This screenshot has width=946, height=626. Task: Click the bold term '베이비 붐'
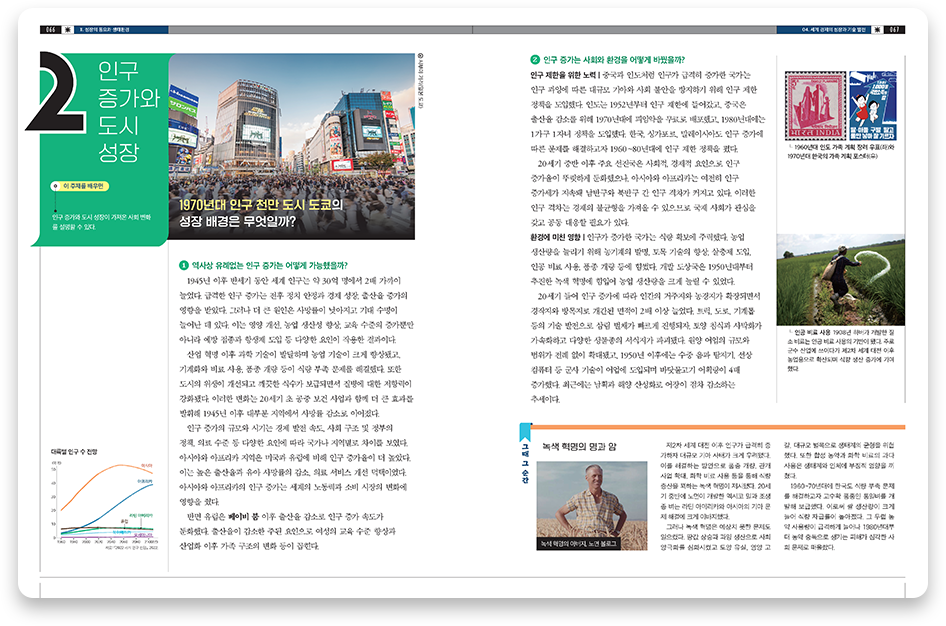[x=243, y=517]
